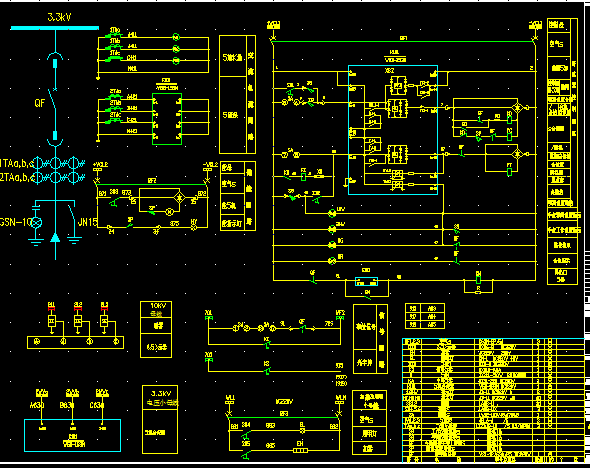This screenshot has width=590, height=469.
Task: Click the 3.3KV text in bottom box
Action: [x=161, y=394]
